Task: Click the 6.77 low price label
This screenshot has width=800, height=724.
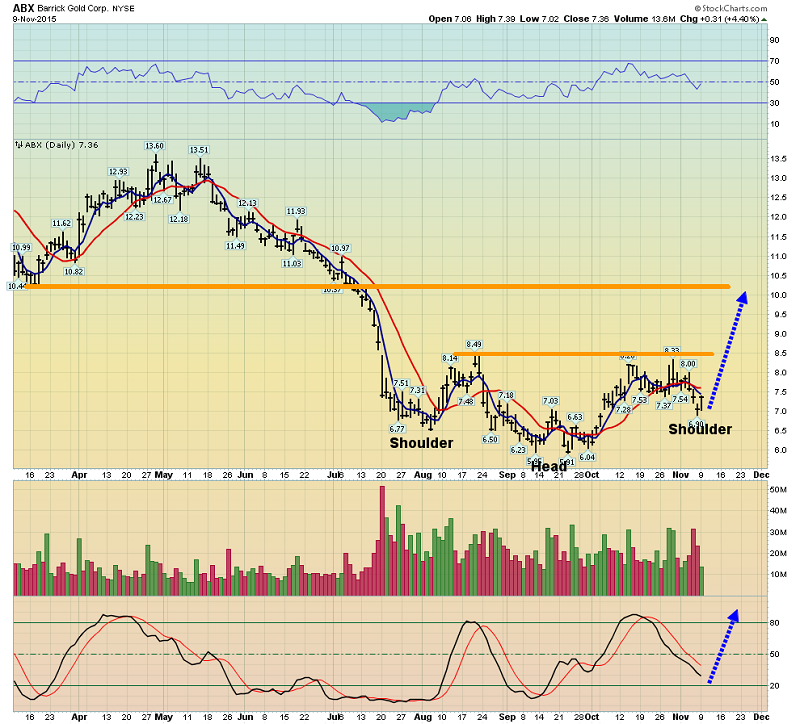Action: click(x=397, y=429)
